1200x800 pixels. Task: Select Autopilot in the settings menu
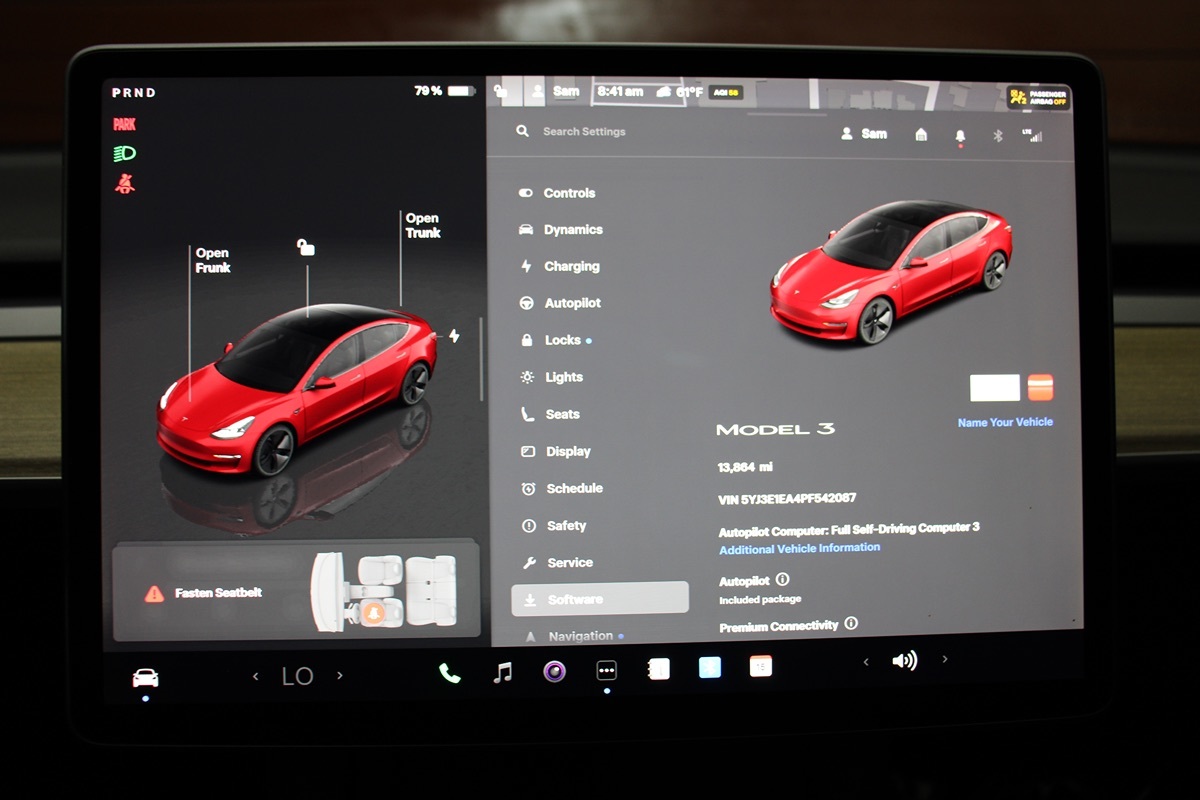click(571, 303)
